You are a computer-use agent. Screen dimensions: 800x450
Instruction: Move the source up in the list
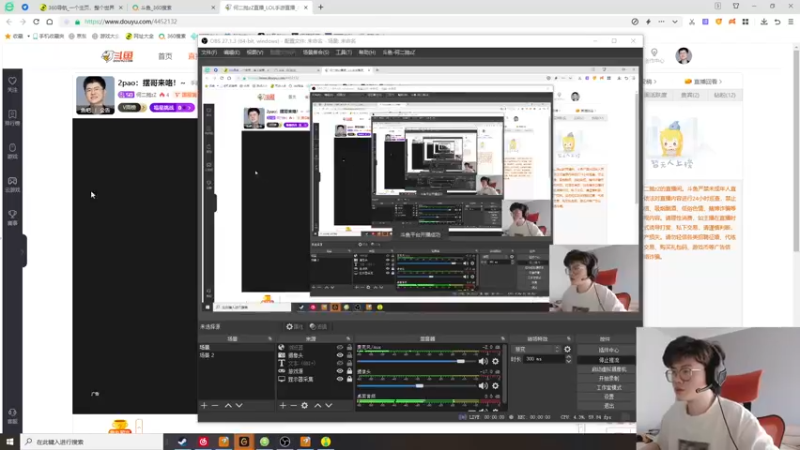317,406
